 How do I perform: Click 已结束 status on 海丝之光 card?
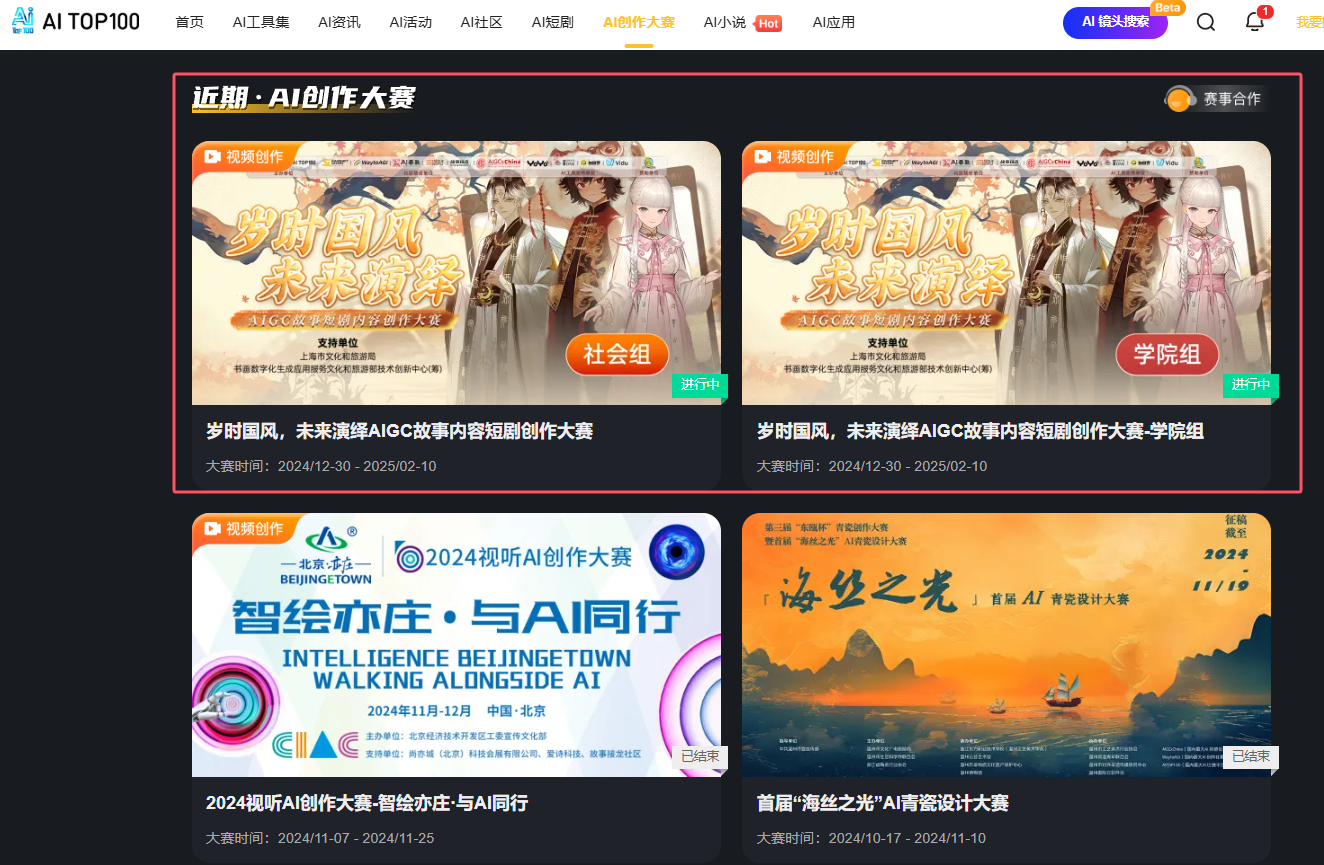(x=1250, y=757)
